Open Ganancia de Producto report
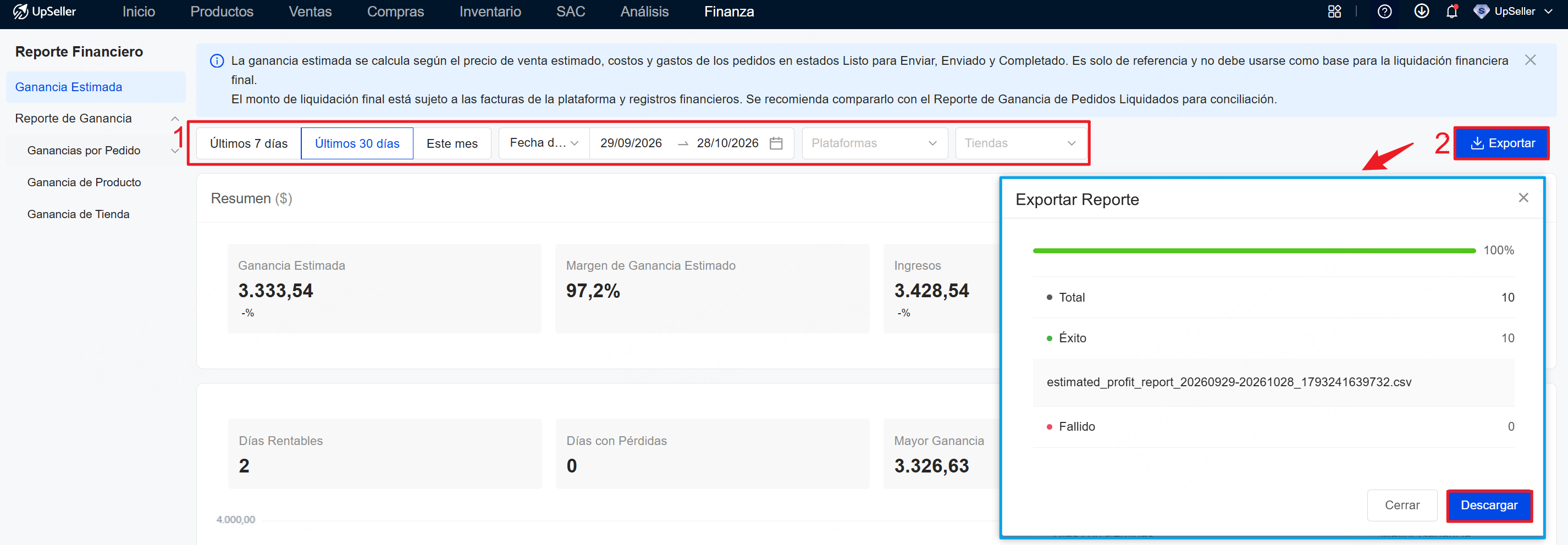 click(x=84, y=182)
